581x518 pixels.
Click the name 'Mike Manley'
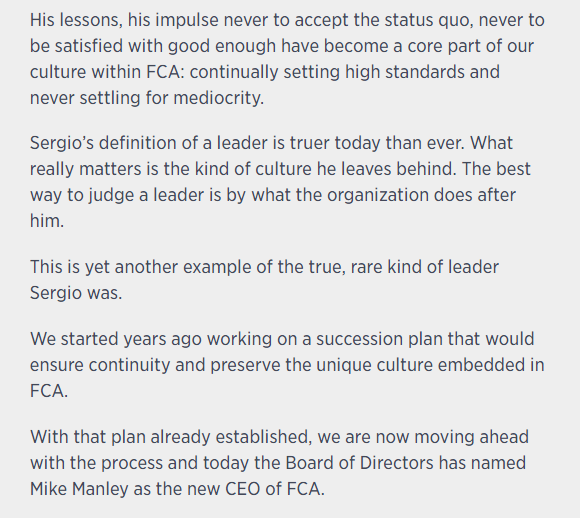click(79, 489)
